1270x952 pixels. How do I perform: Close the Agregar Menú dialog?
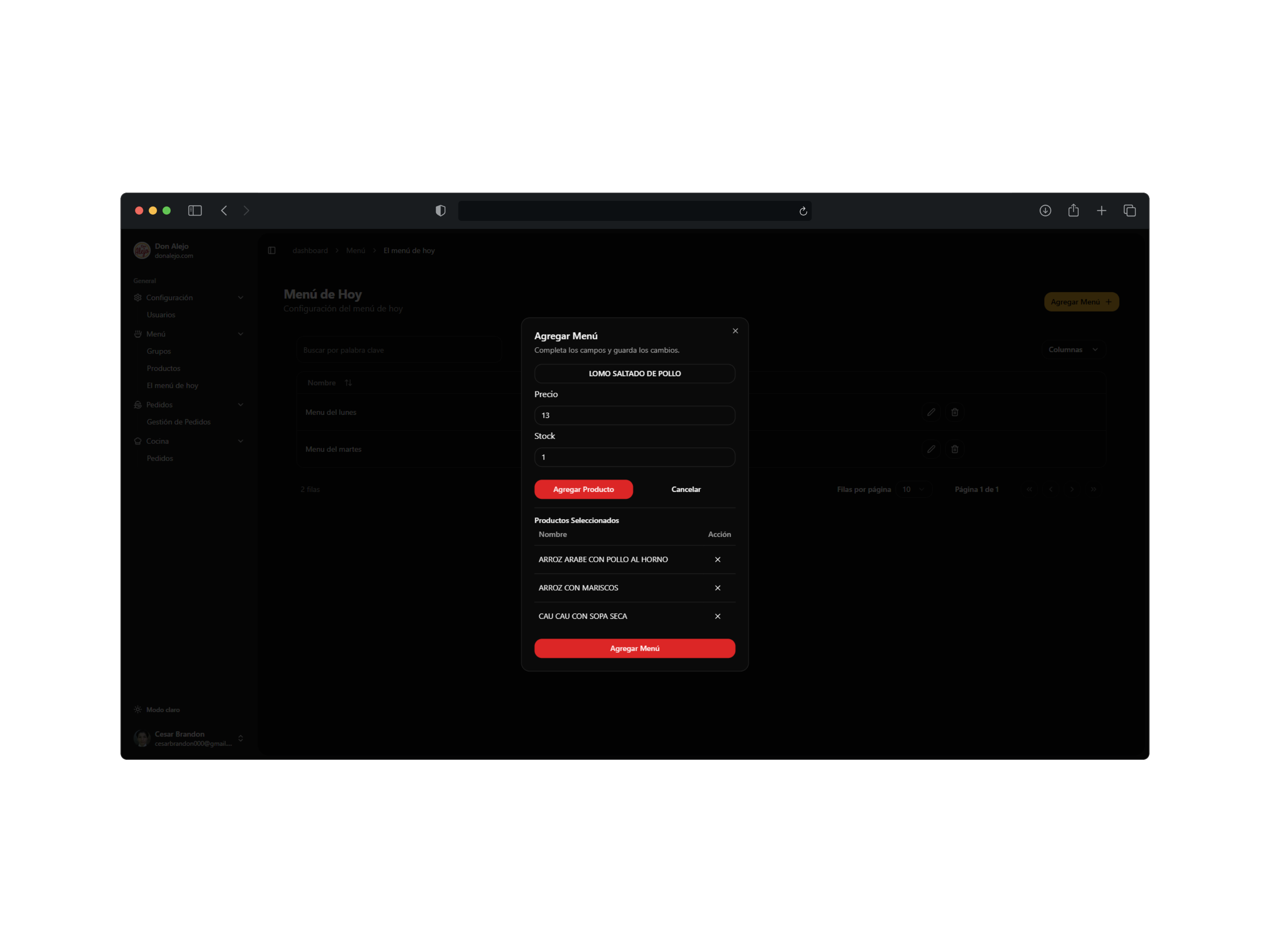(x=735, y=331)
